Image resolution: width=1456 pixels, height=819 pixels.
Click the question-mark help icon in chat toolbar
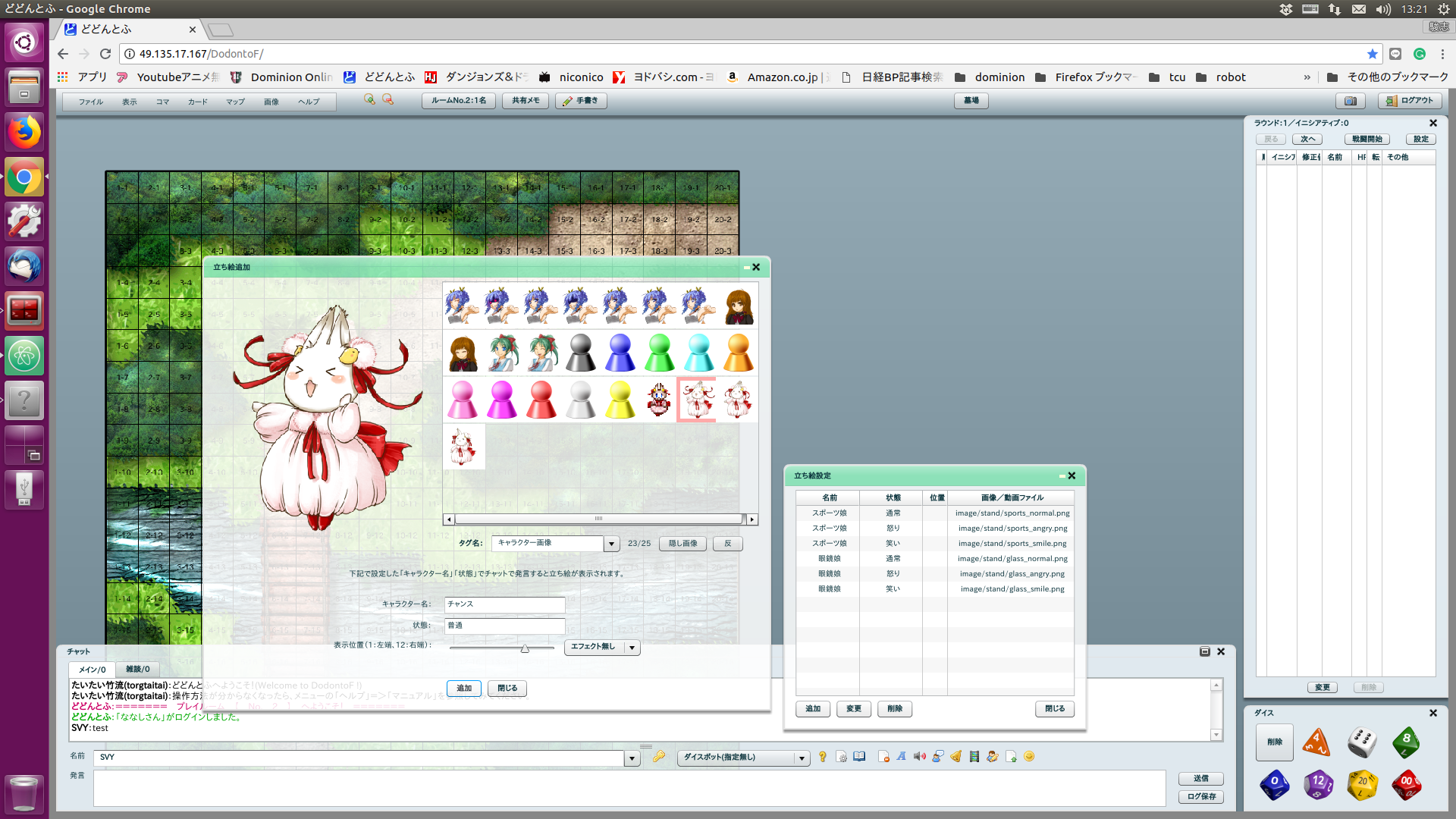[822, 756]
